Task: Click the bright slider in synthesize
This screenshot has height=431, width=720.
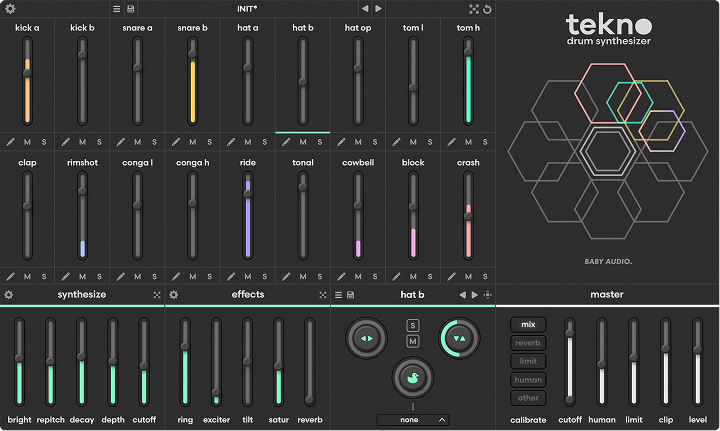Action: [19, 362]
